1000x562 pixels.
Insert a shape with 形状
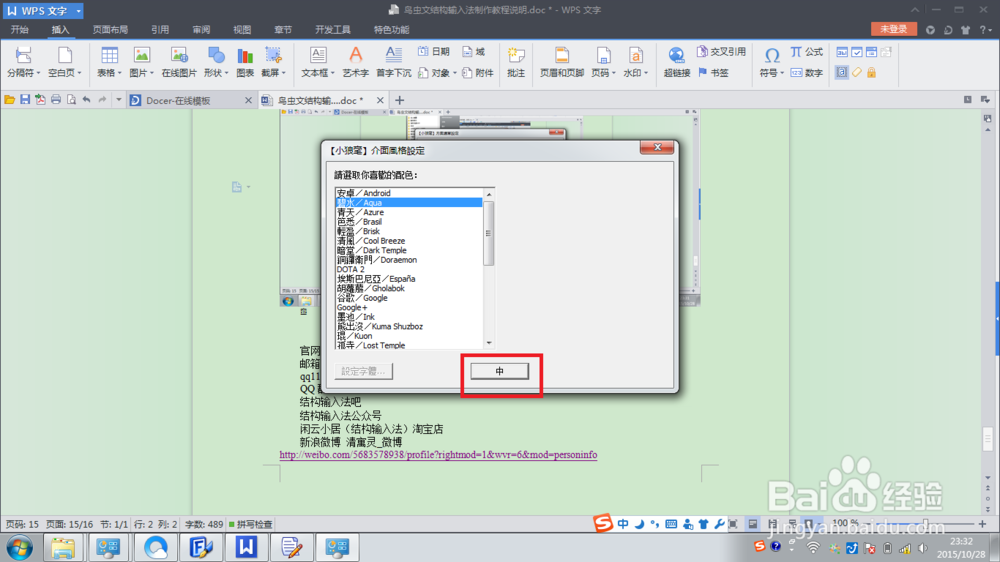[216, 62]
